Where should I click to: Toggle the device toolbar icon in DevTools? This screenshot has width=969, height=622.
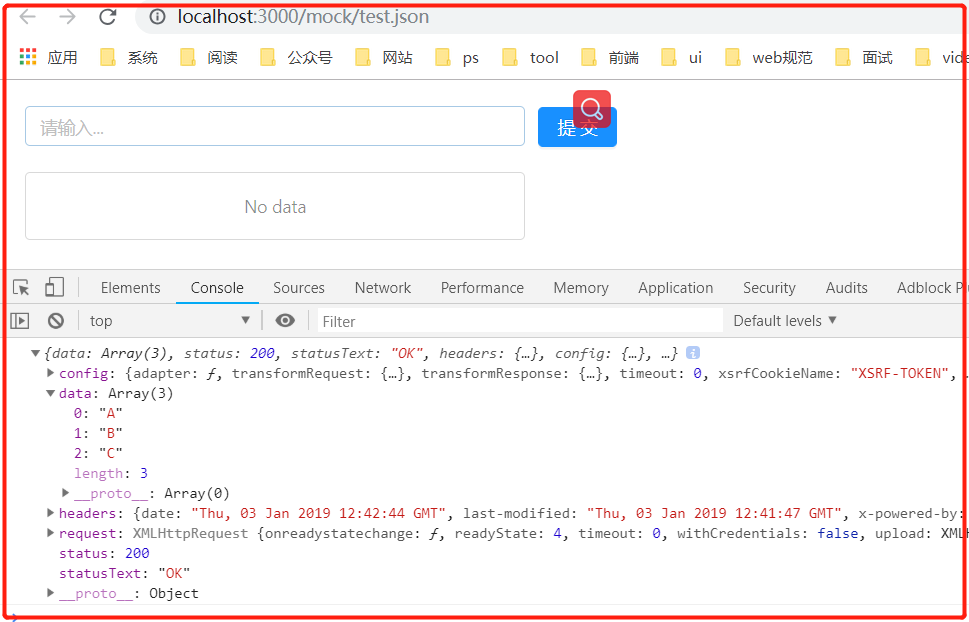54,288
